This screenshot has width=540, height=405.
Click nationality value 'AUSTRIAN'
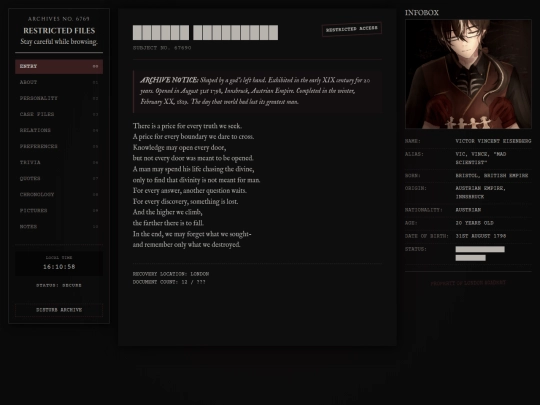[468, 210]
